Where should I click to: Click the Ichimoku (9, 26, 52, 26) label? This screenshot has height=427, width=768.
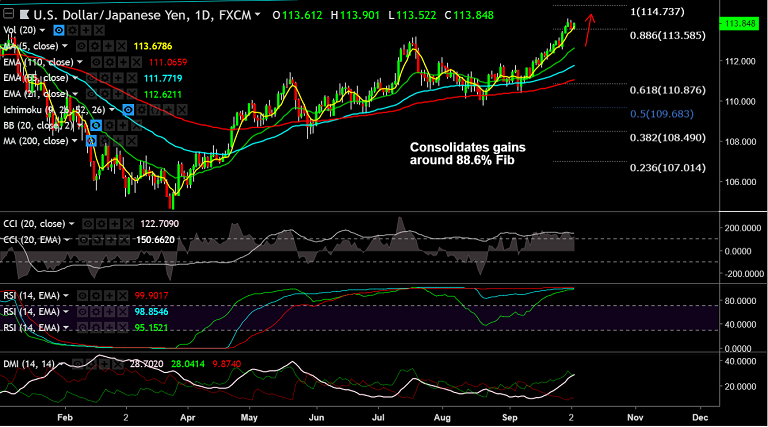pos(54,110)
